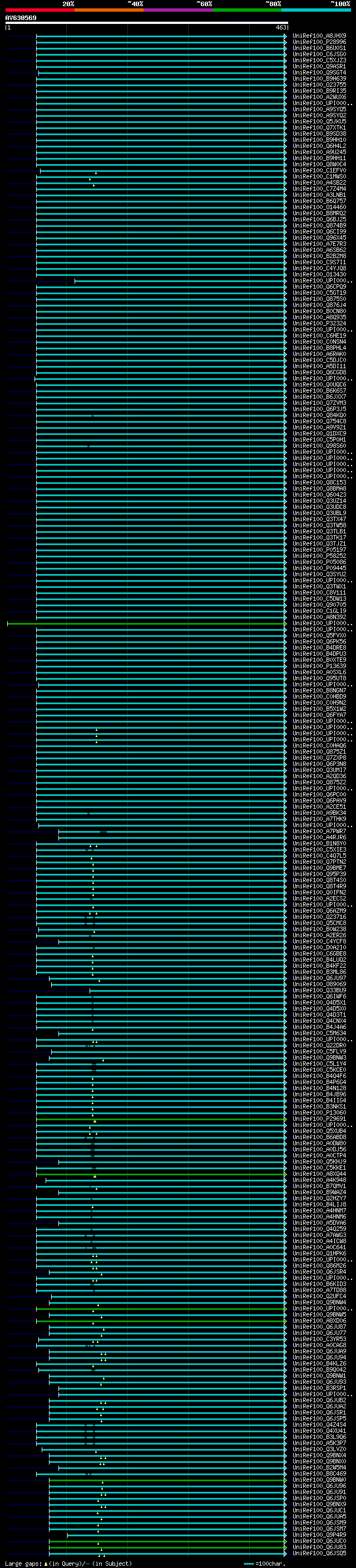Open UniRef100_A9BK34 hit
The height and width of the screenshot is (1568, 356).
pos(319,813)
